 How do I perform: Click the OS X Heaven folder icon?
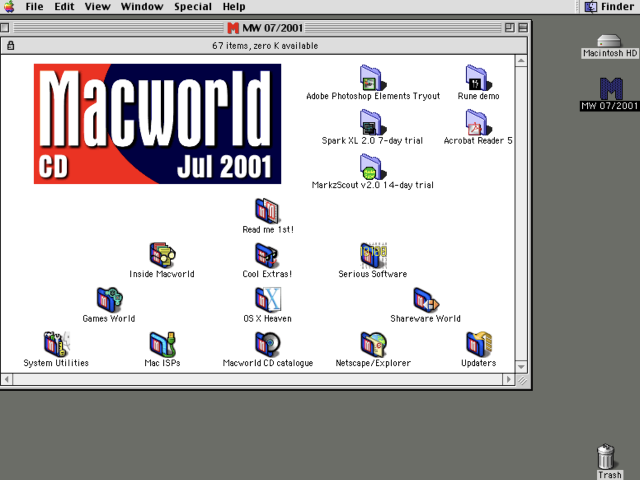pyautogui.click(x=267, y=300)
